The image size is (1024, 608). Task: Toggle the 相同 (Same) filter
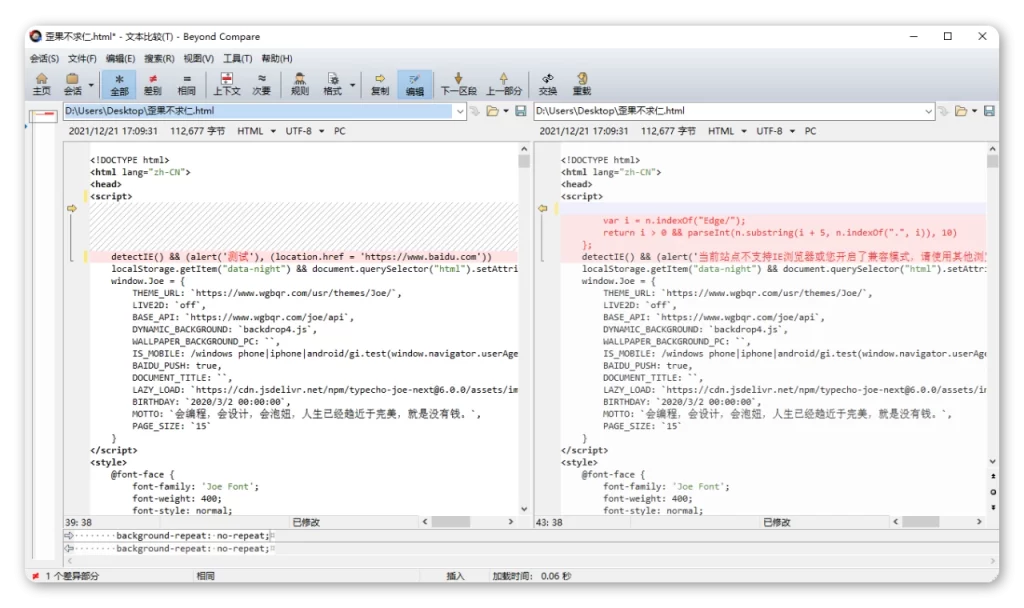[186, 84]
